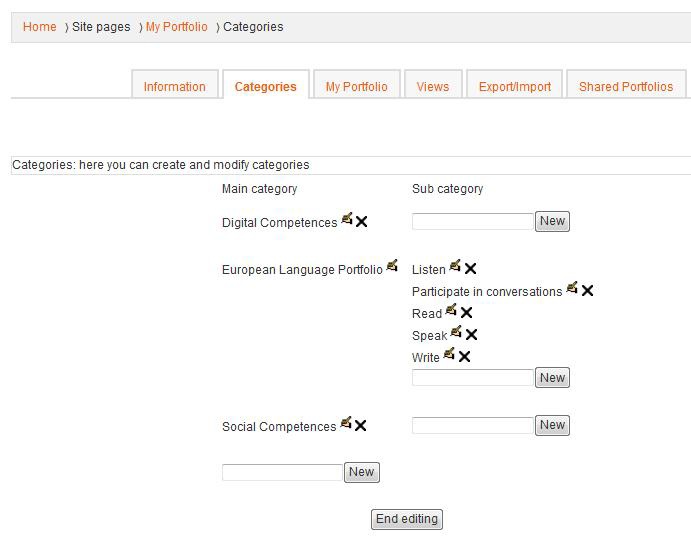Click the Speak subcategory label
The image size is (691, 537).
click(429, 336)
